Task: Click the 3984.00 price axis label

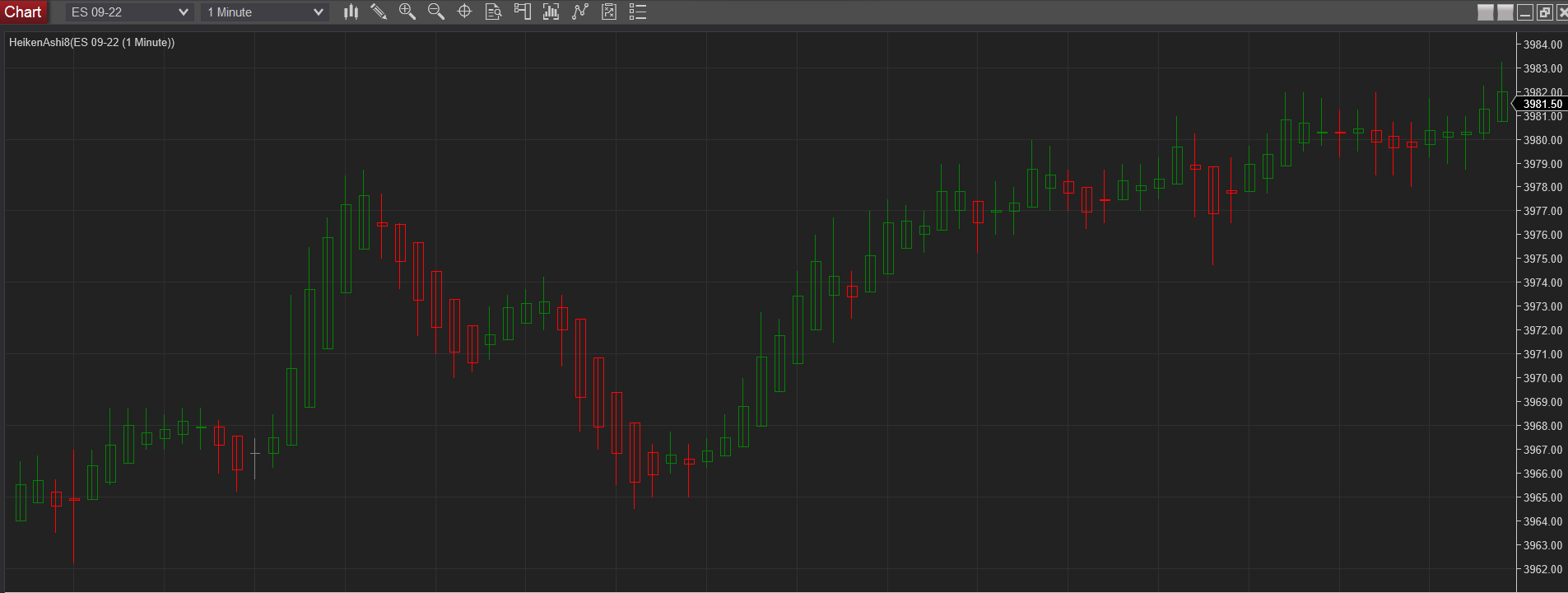Action: click(x=1542, y=44)
